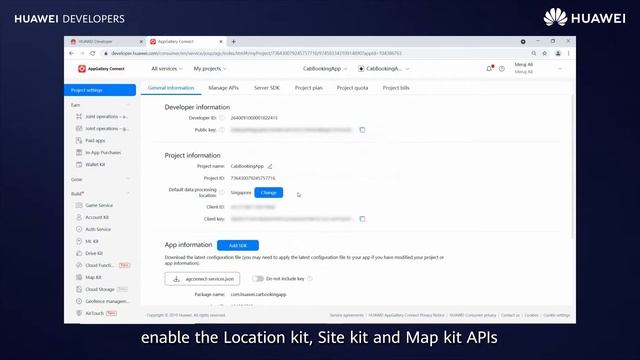This screenshot has height=360, width=640.
Task: Click the browser address bar URL
Action: pos(256,53)
